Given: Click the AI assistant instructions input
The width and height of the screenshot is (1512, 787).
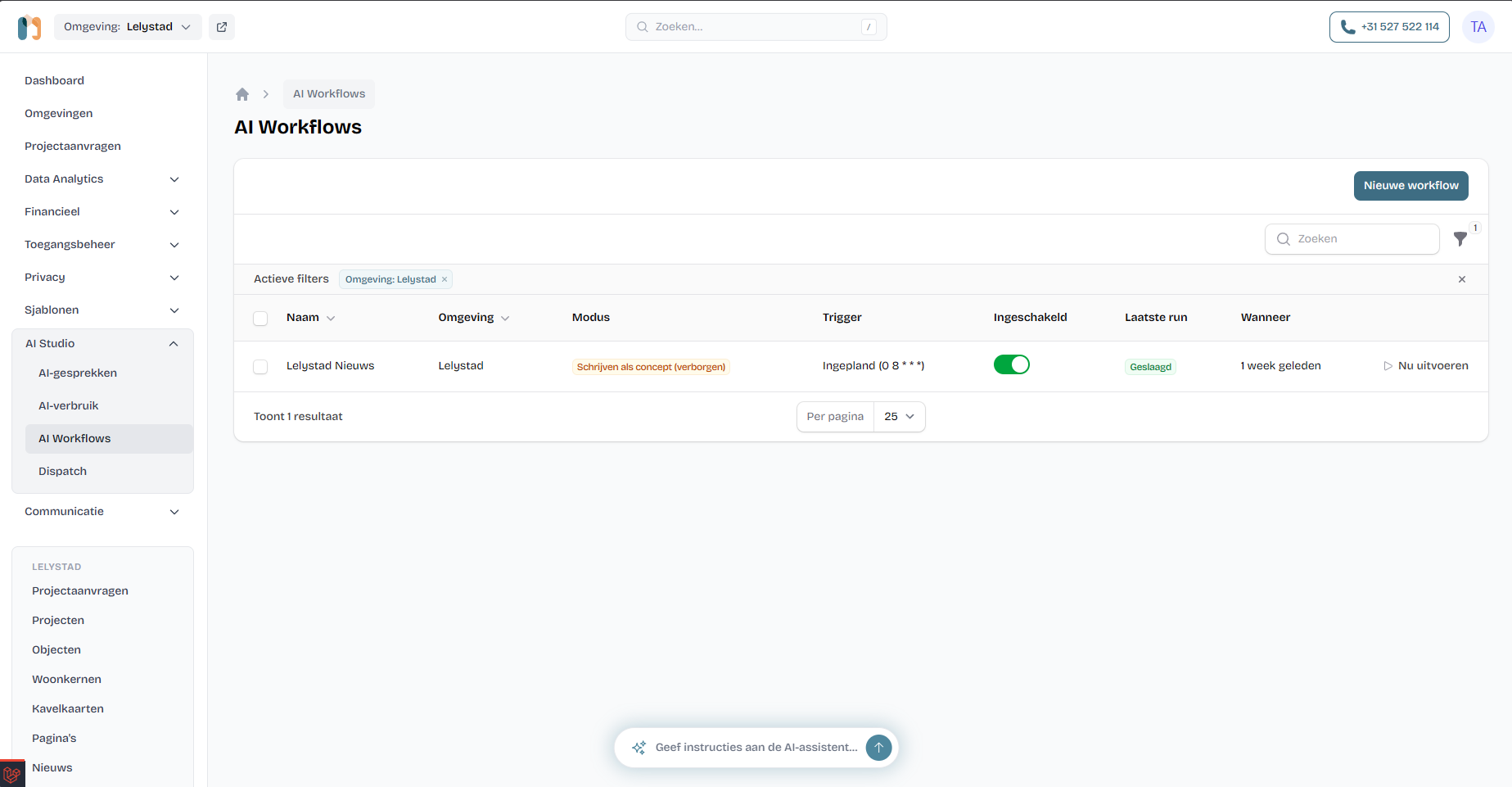Looking at the screenshot, I should [x=756, y=748].
